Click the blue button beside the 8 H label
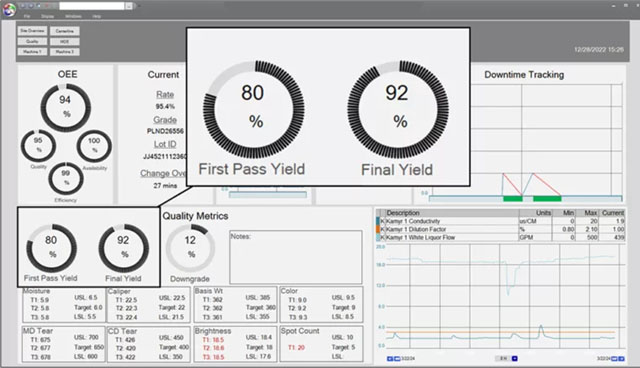 (514, 359)
